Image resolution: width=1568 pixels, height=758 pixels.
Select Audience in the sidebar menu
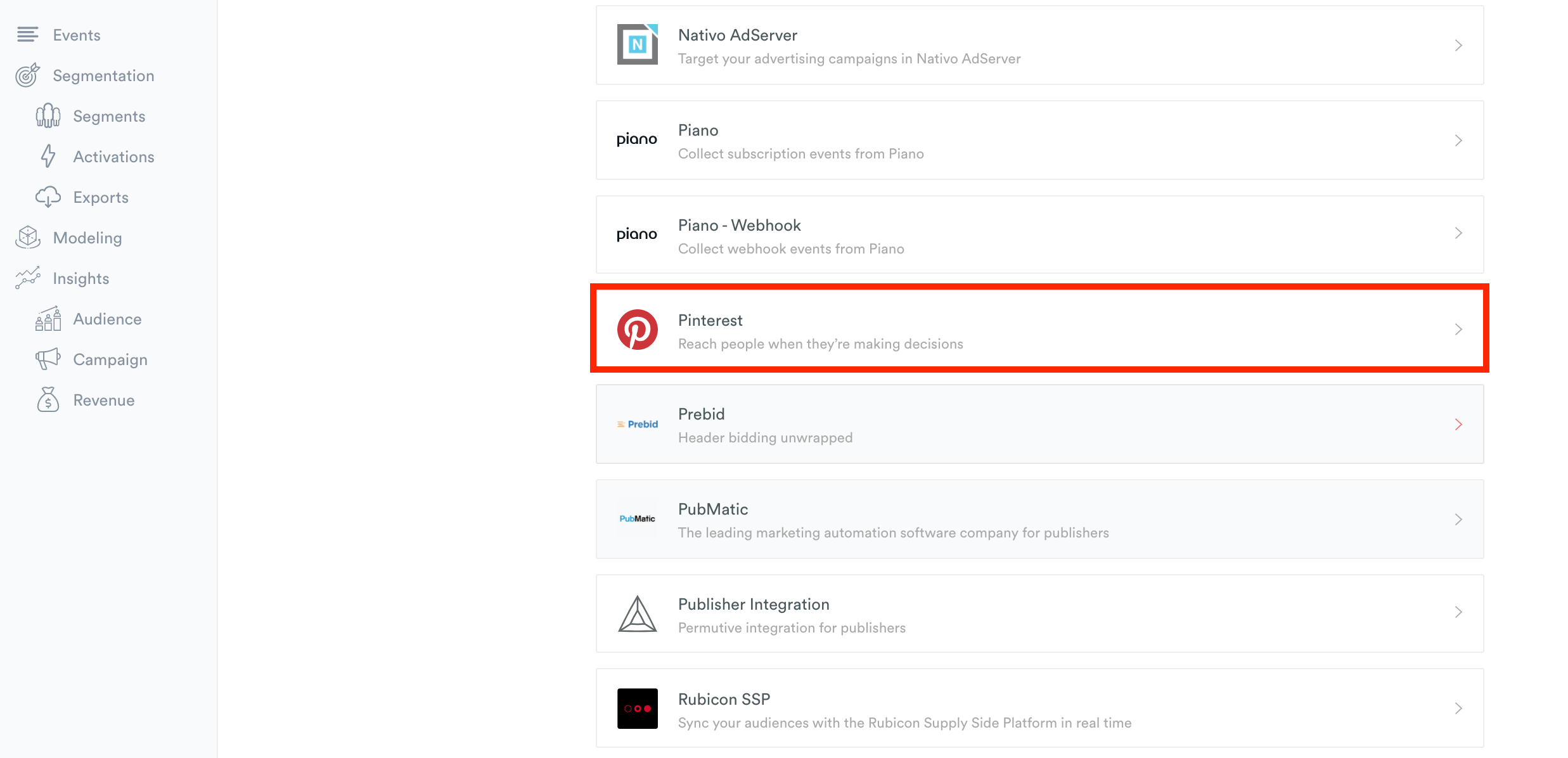pyautogui.click(x=106, y=319)
